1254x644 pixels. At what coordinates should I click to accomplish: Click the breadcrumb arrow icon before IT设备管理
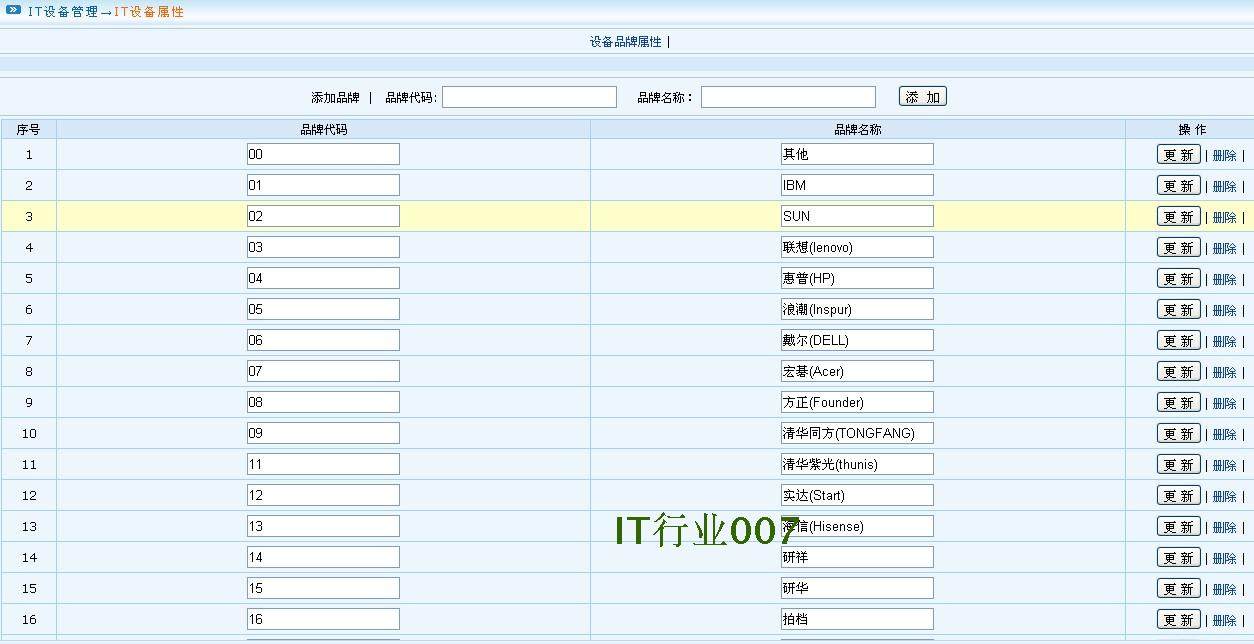13,11
